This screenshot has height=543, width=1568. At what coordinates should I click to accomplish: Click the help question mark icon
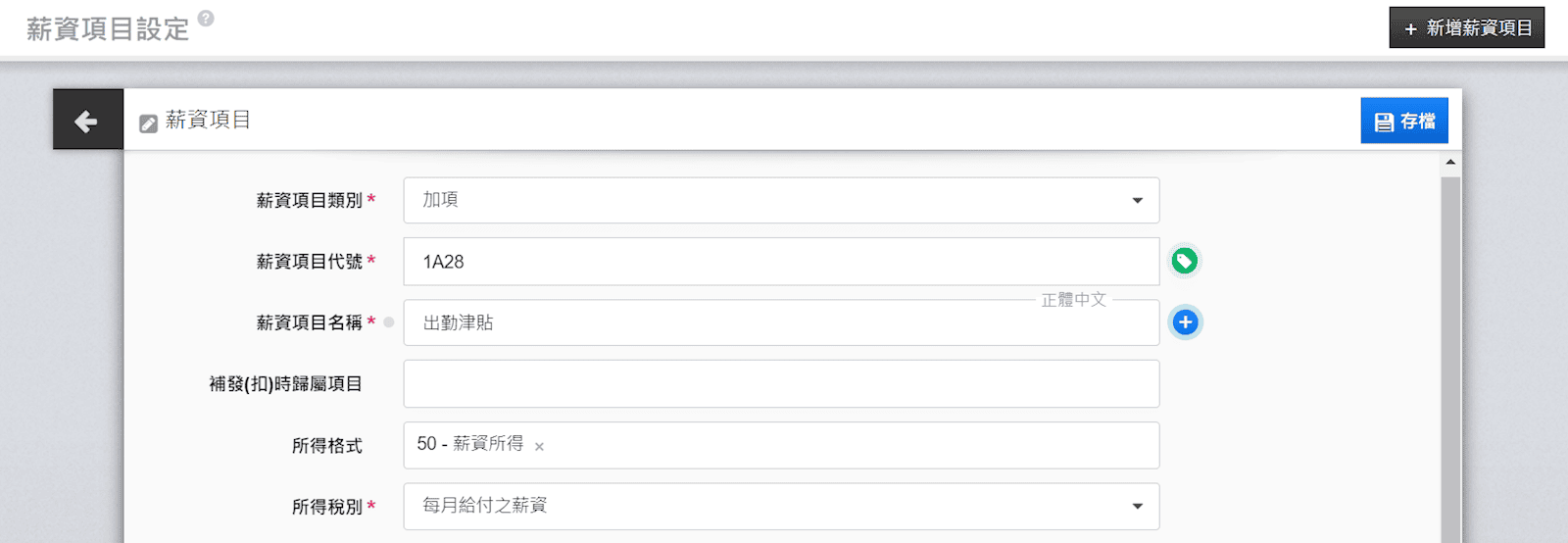[x=206, y=18]
